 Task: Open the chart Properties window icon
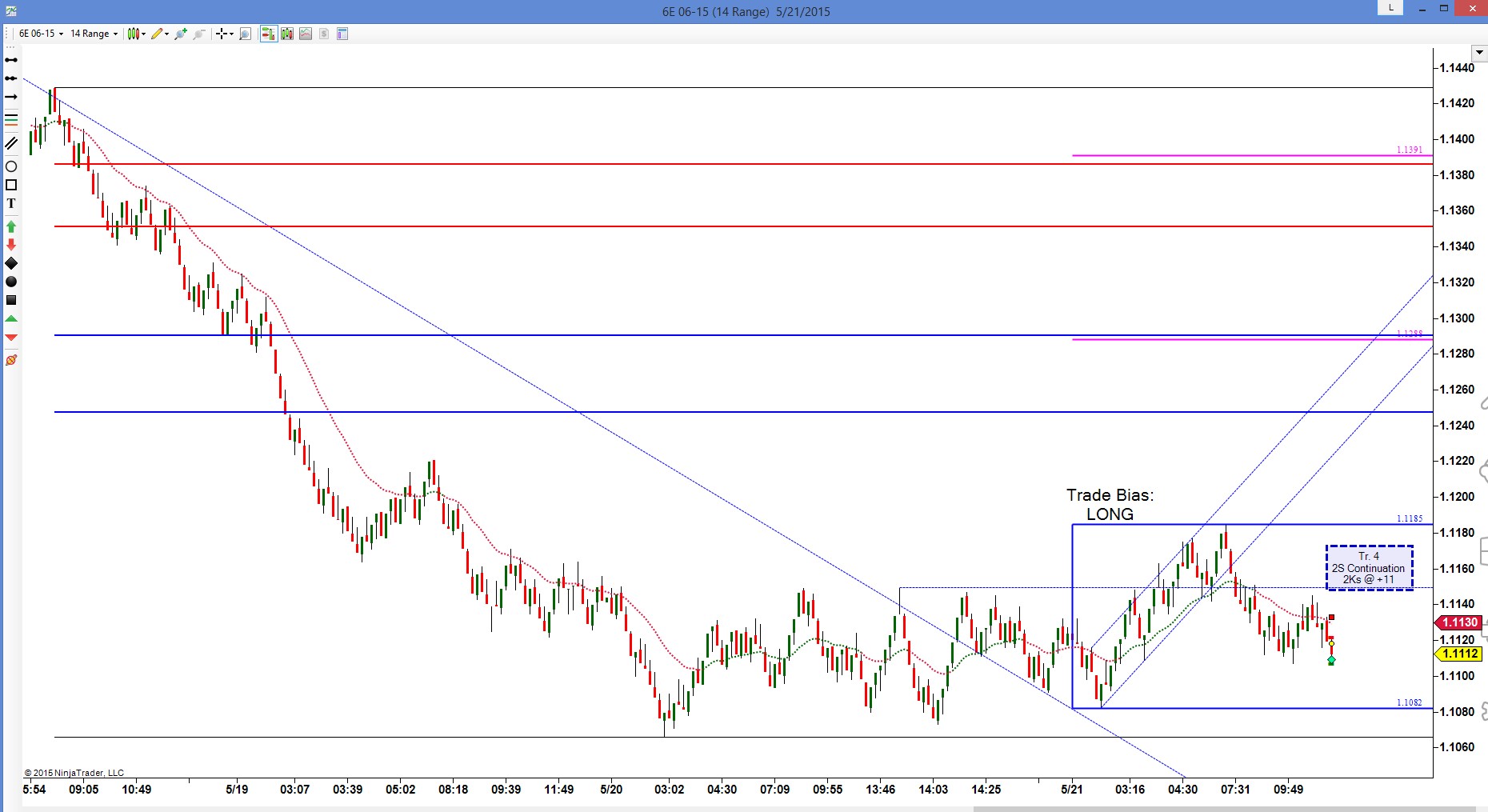point(342,34)
